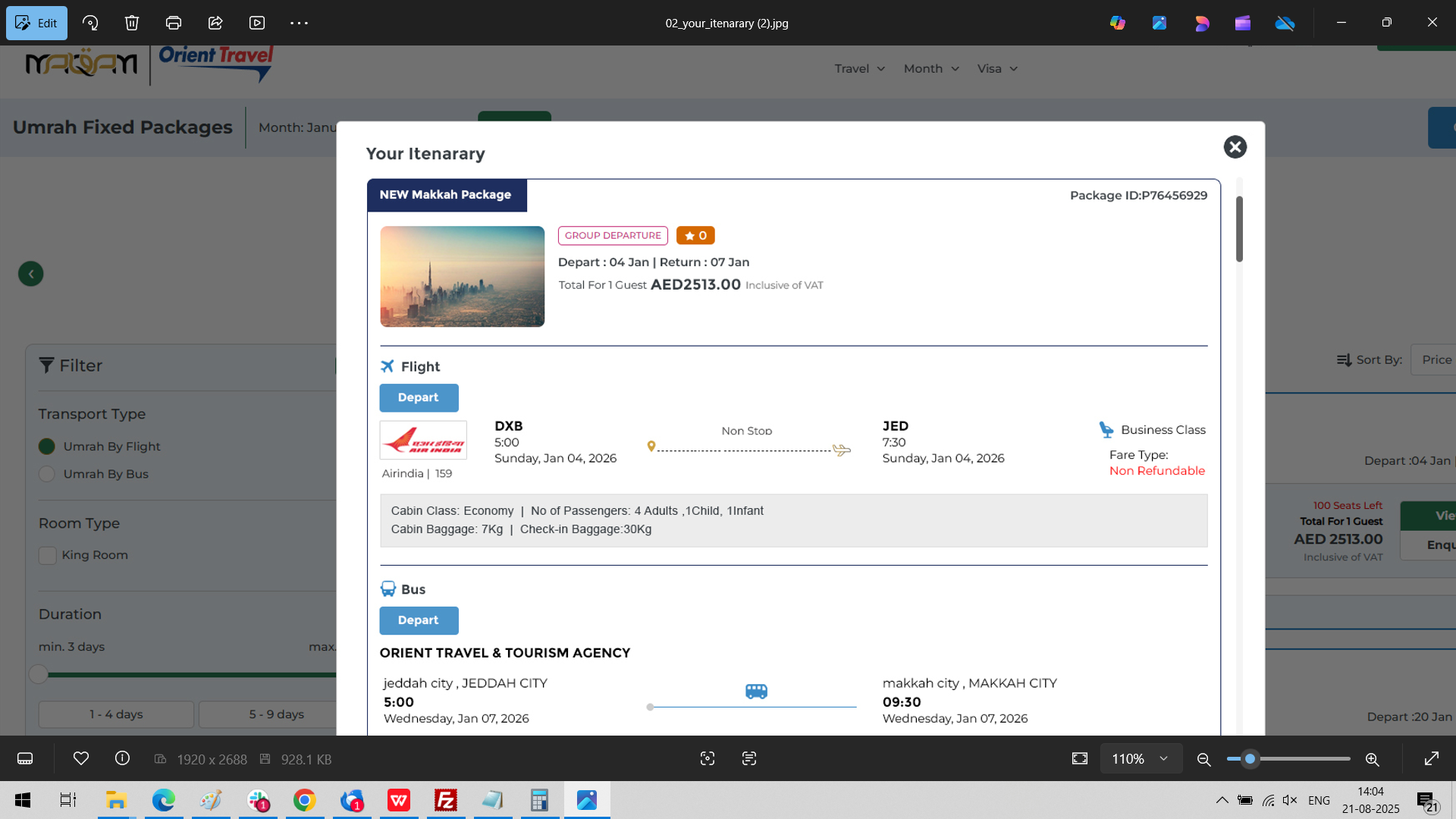Click the print icon
Image resolution: width=1456 pixels, height=819 pixels.
(x=174, y=23)
